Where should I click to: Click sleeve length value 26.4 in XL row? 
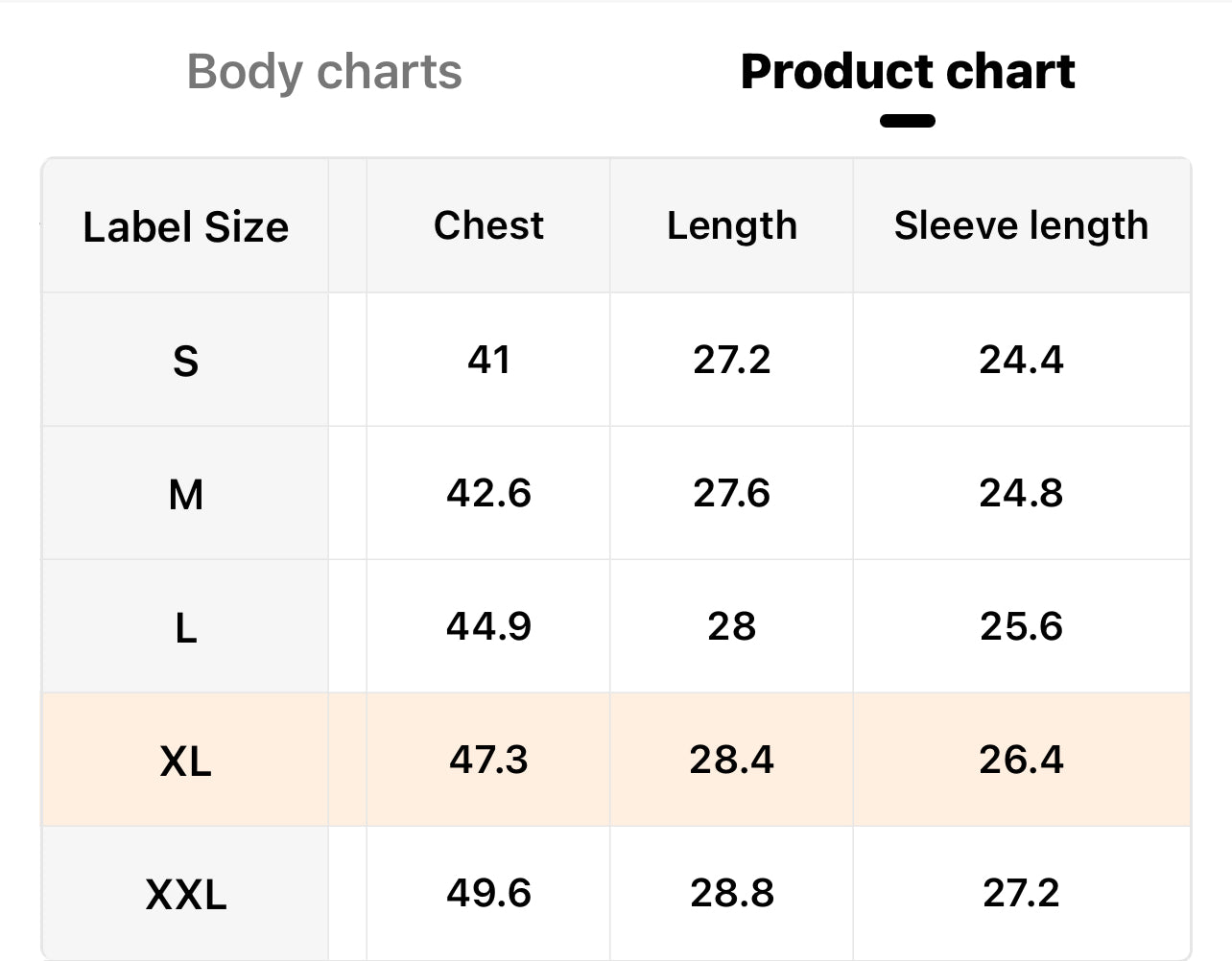(1021, 760)
